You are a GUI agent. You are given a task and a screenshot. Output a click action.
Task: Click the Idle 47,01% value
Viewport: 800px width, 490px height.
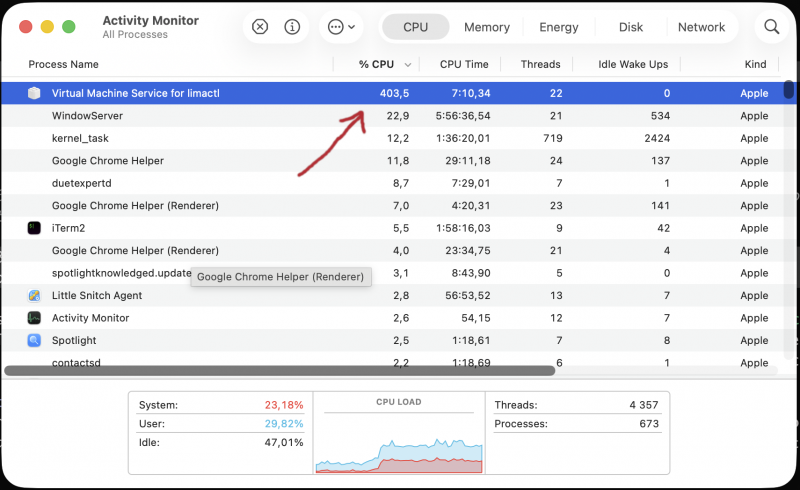coord(284,442)
